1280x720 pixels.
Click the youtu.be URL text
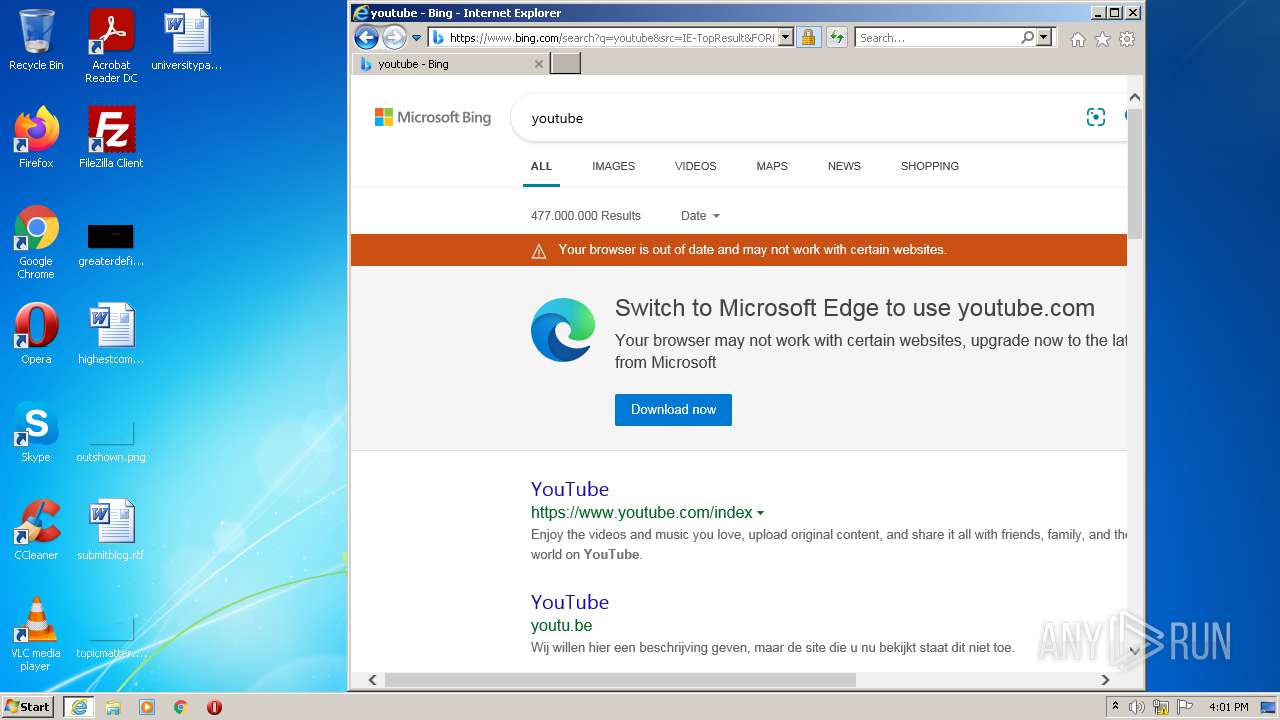click(561, 626)
